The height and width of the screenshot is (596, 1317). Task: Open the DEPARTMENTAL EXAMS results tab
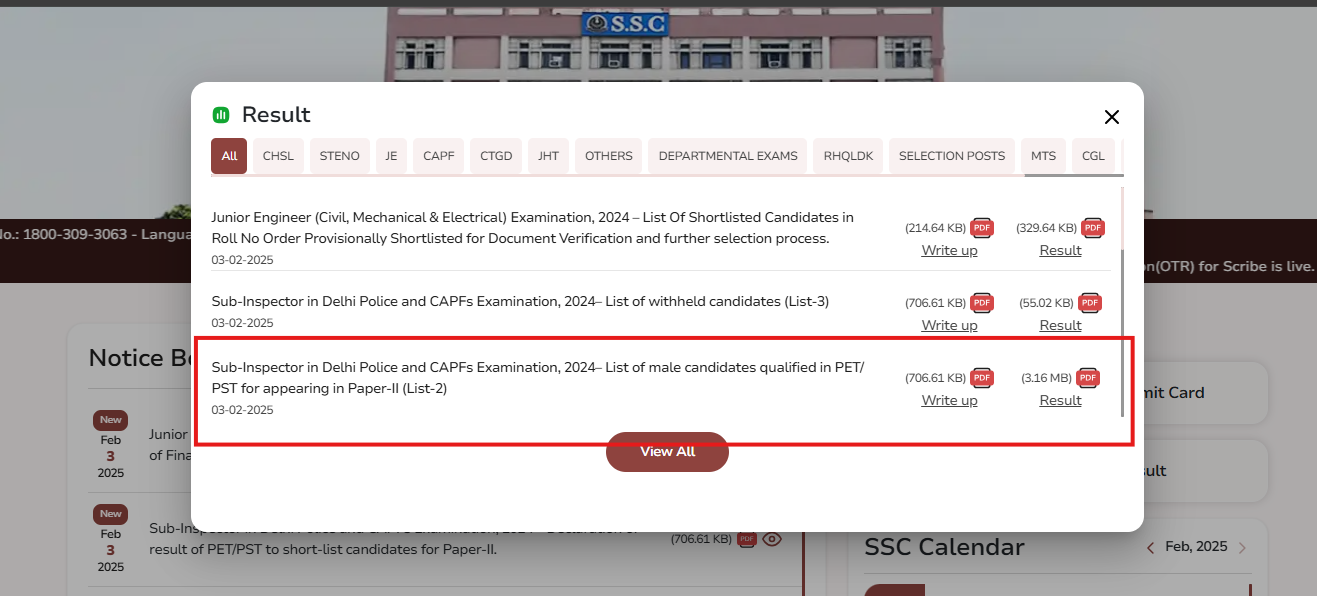coord(727,155)
